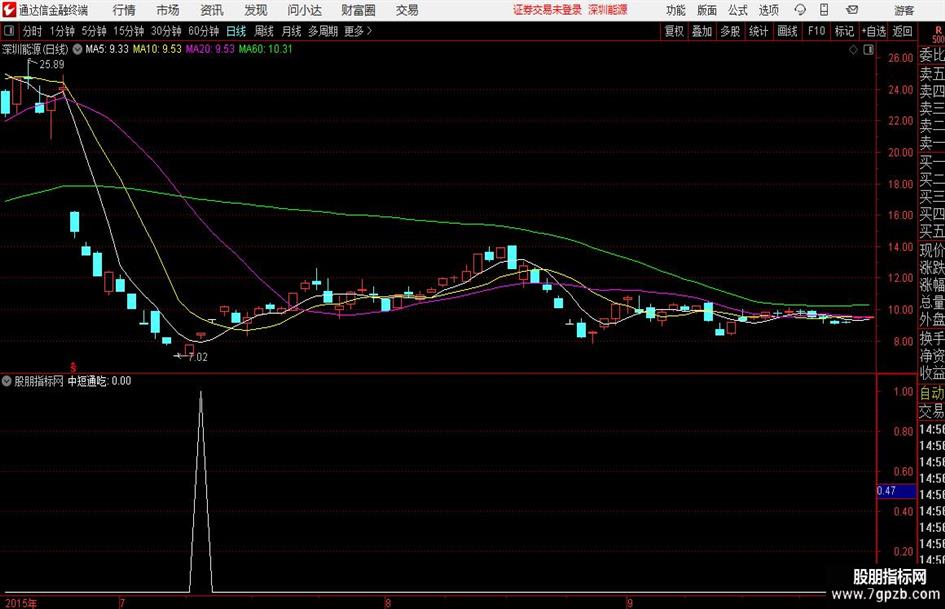Image resolution: width=945 pixels, height=609 pixels.
Task: Open the dropdown arrow beside 深圳能源(日线)
Action: [x=77, y=49]
